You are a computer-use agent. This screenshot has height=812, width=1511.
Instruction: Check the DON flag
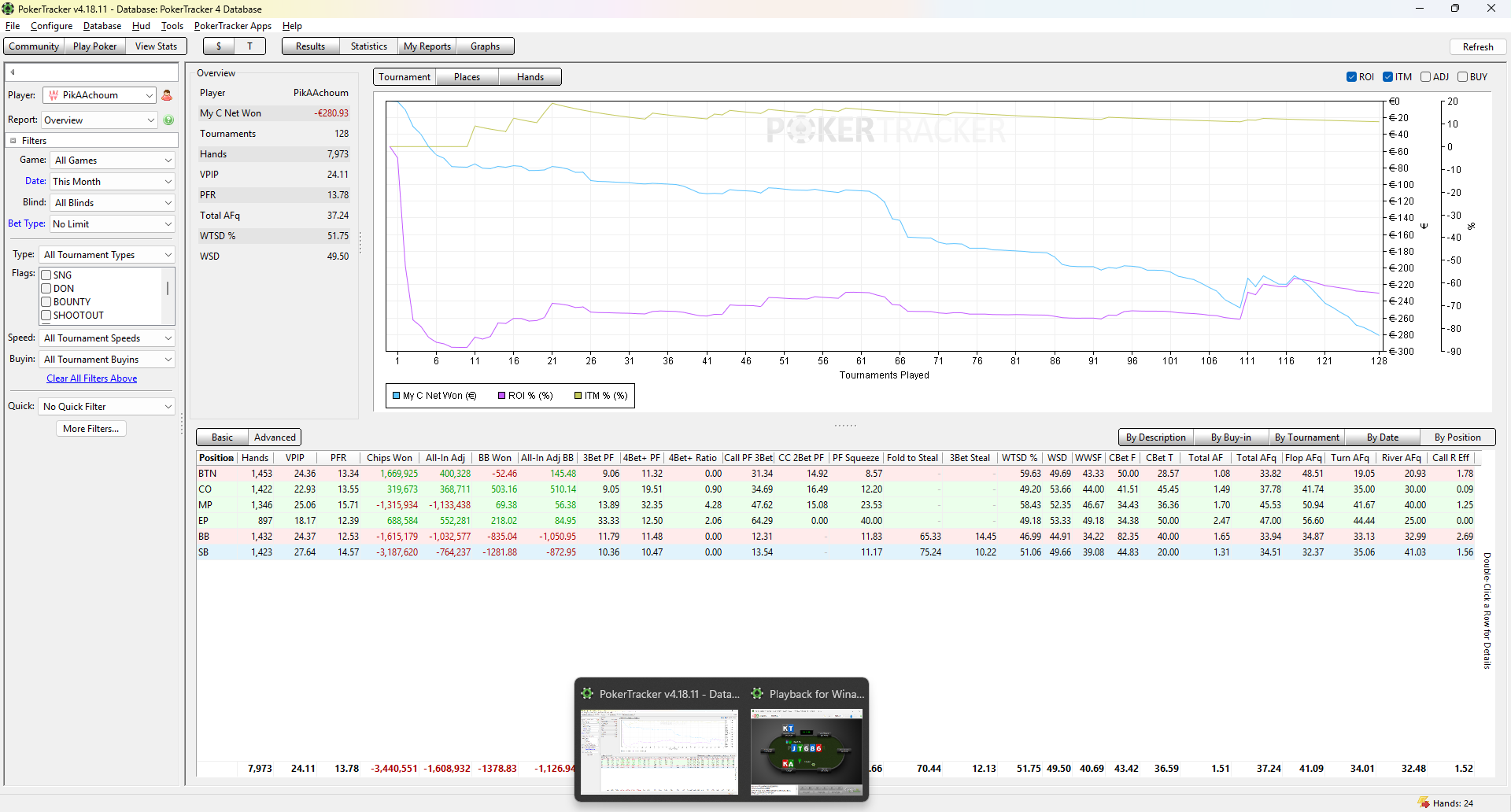click(x=46, y=289)
